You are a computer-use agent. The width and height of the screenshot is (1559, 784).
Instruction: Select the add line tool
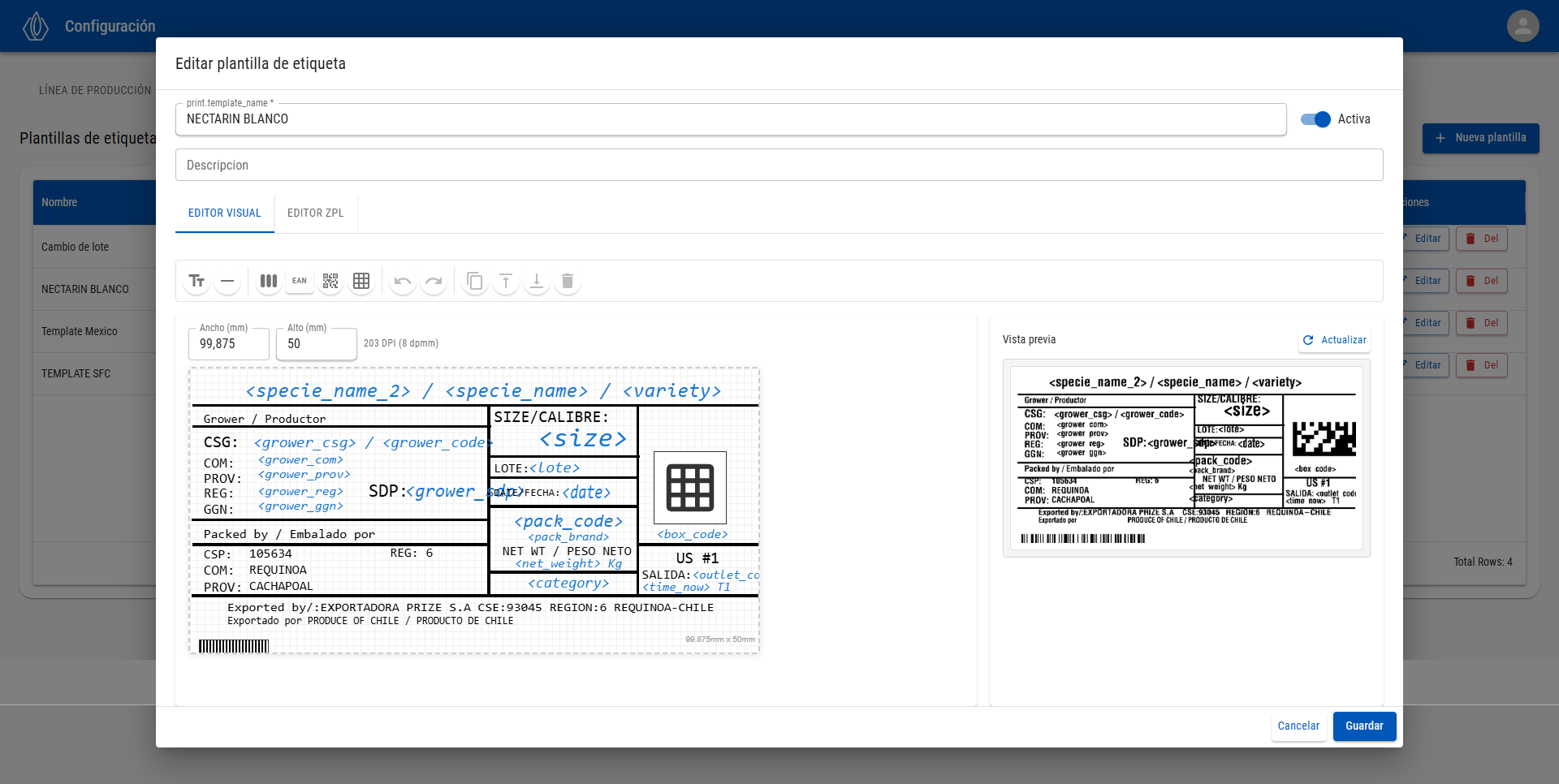(x=227, y=282)
